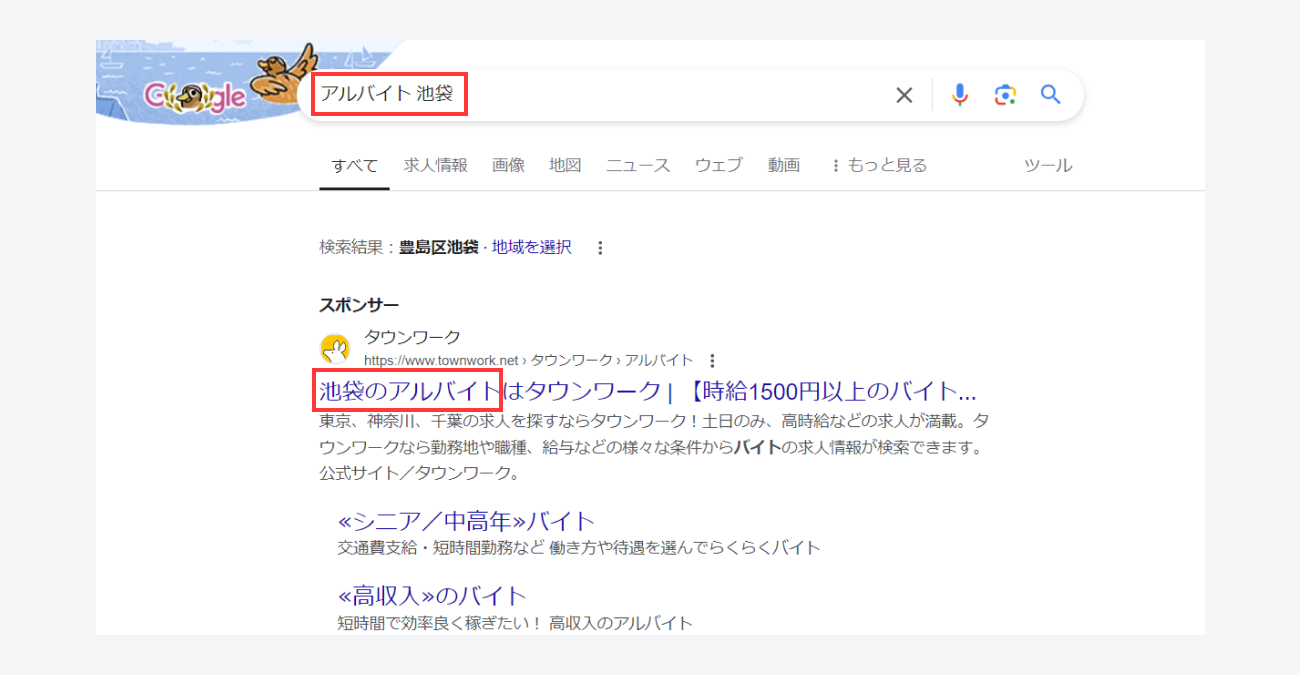Click 豊島区池袋 location text
Image resolution: width=1300 pixels, height=675 pixels.
[439, 247]
